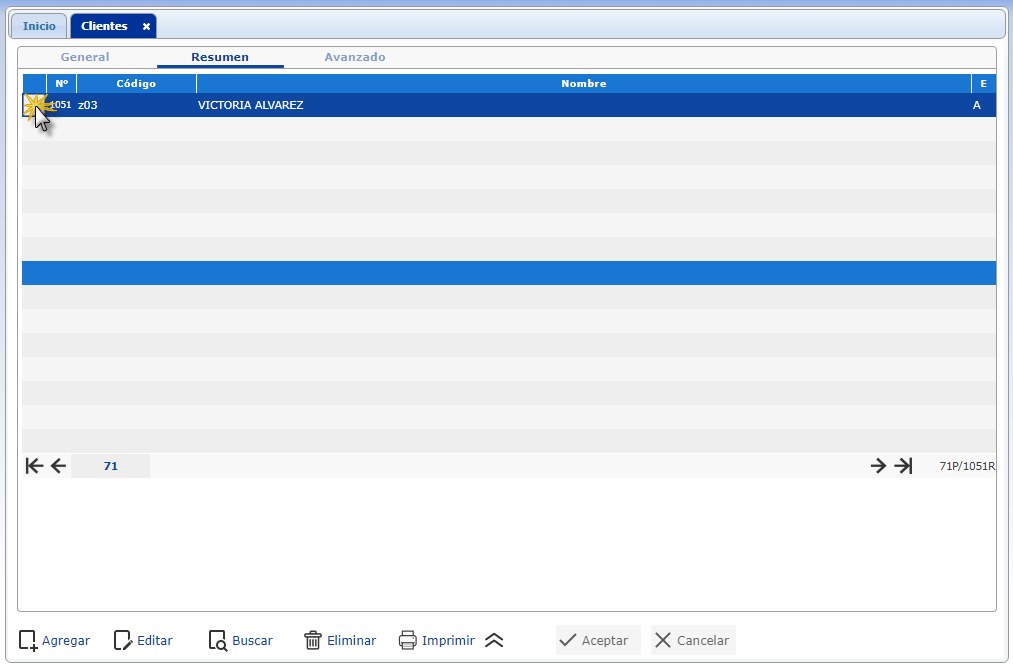
Task: Select the VICTORIA ALVAREZ row
Action: tap(509, 105)
